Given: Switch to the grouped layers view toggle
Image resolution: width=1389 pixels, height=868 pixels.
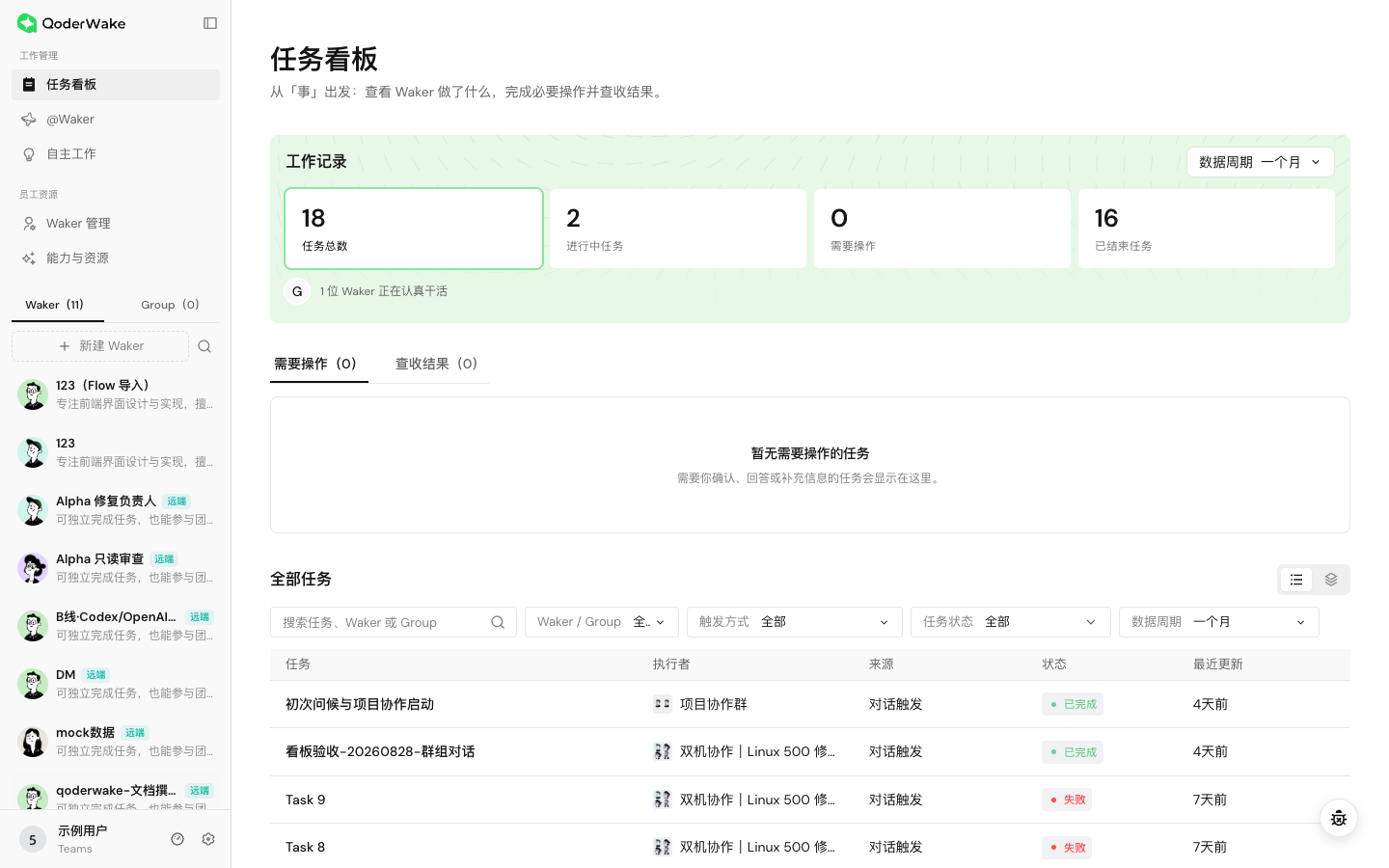Looking at the screenshot, I should (1331, 580).
